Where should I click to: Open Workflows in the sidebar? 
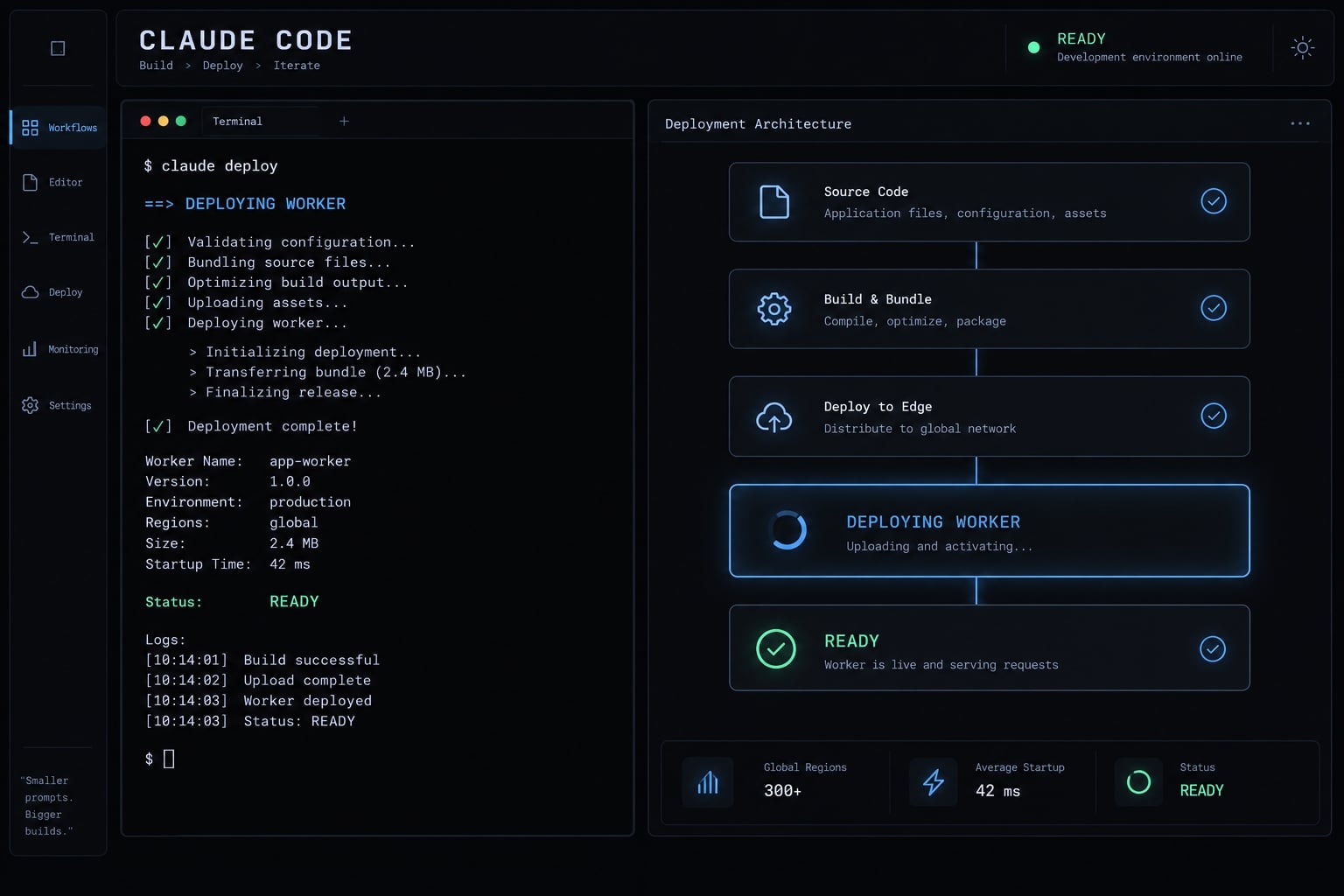point(59,128)
